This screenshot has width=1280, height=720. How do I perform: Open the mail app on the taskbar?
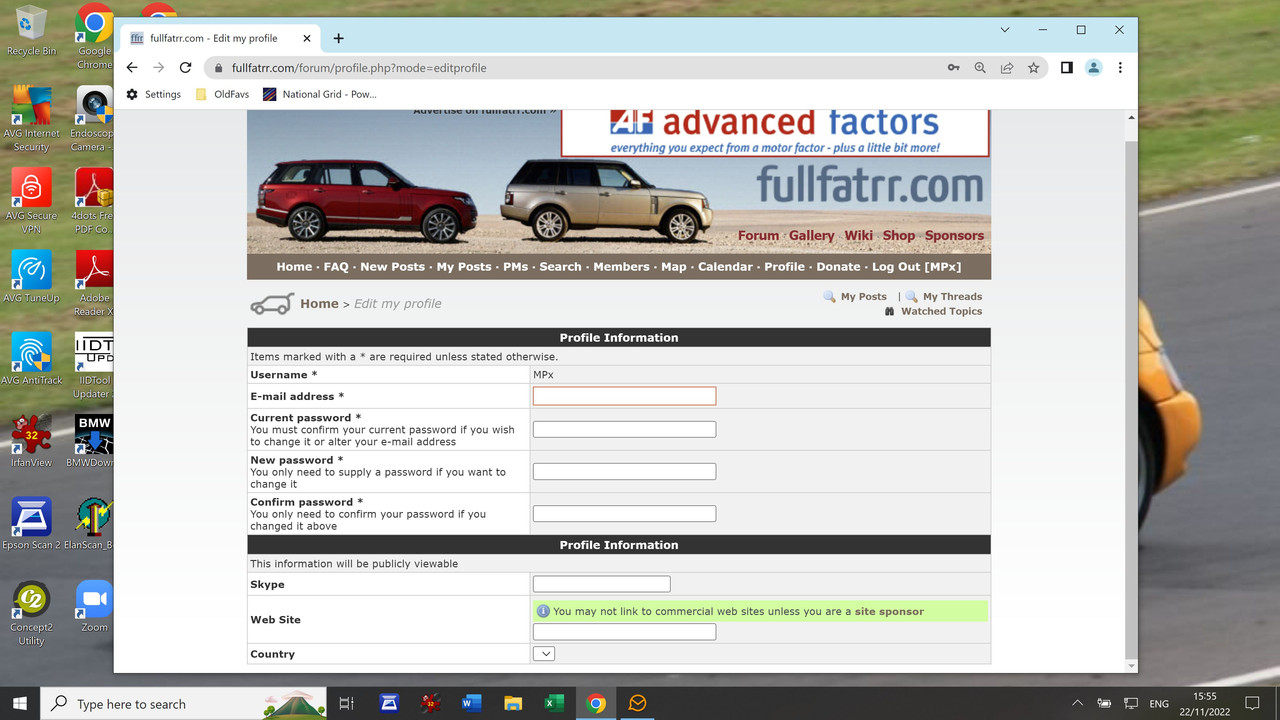(637, 703)
